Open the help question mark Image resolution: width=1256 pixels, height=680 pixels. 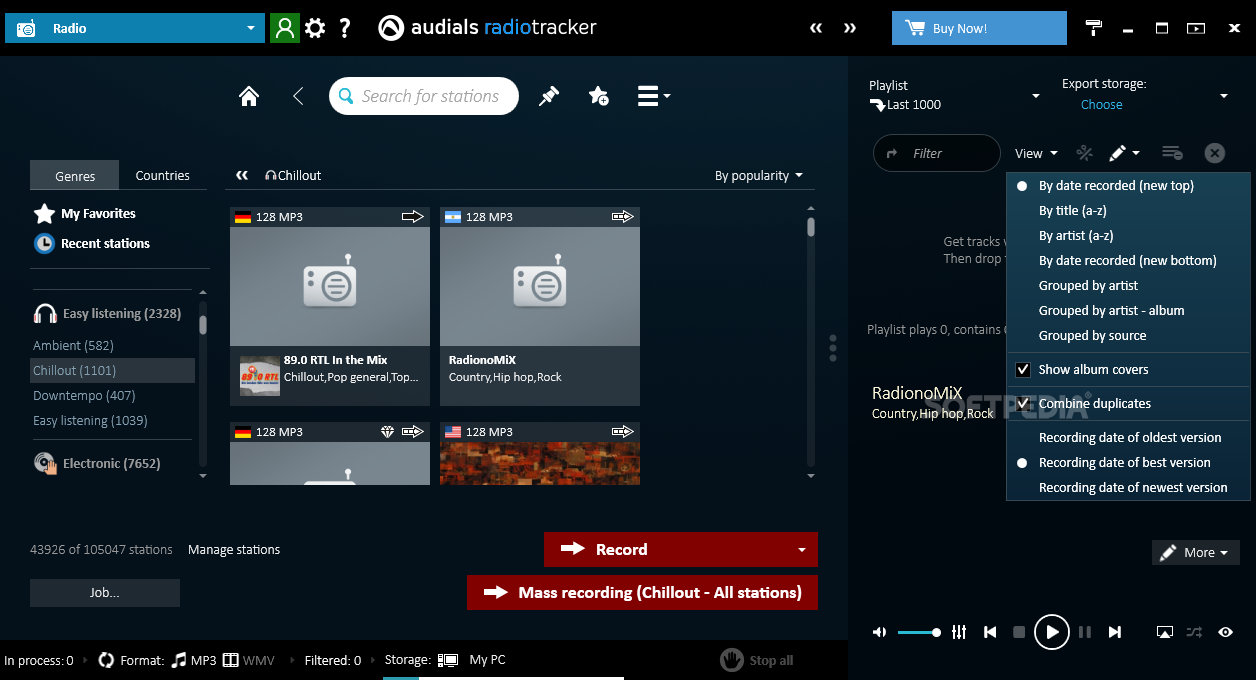tap(345, 28)
